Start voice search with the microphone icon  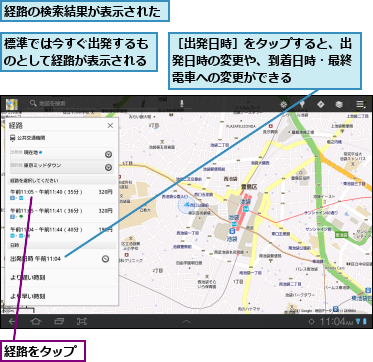(x=182, y=104)
